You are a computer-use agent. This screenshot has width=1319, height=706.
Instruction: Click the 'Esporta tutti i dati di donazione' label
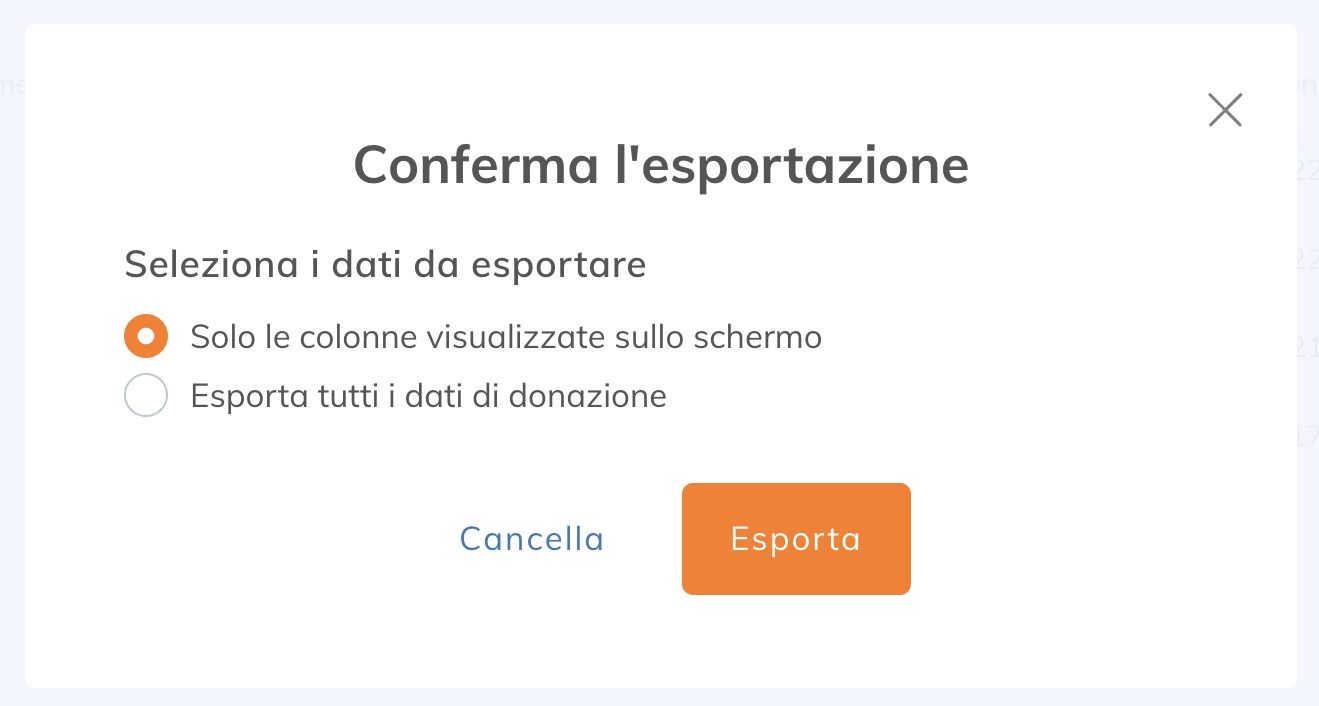pyautogui.click(x=428, y=396)
